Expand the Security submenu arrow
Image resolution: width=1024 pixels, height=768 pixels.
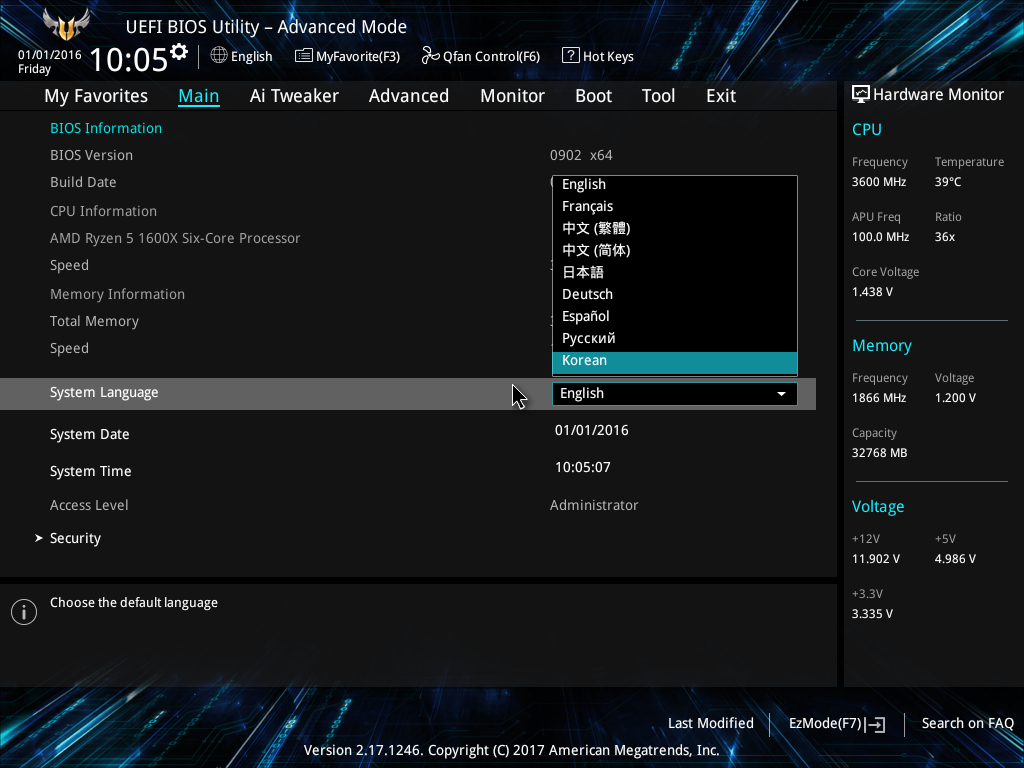(x=39, y=538)
